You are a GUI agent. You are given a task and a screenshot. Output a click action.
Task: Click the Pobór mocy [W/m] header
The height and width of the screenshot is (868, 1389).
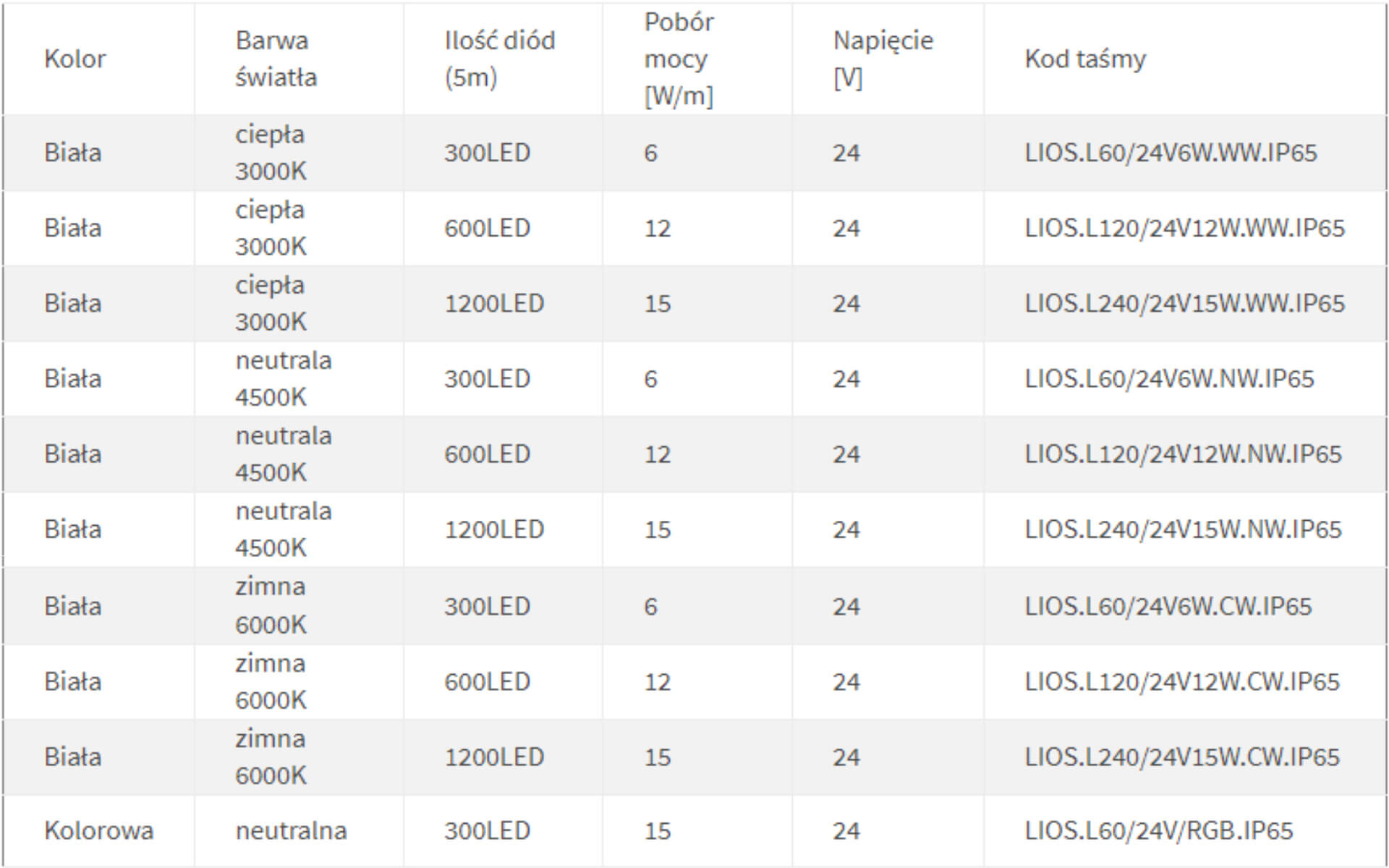click(679, 59)
